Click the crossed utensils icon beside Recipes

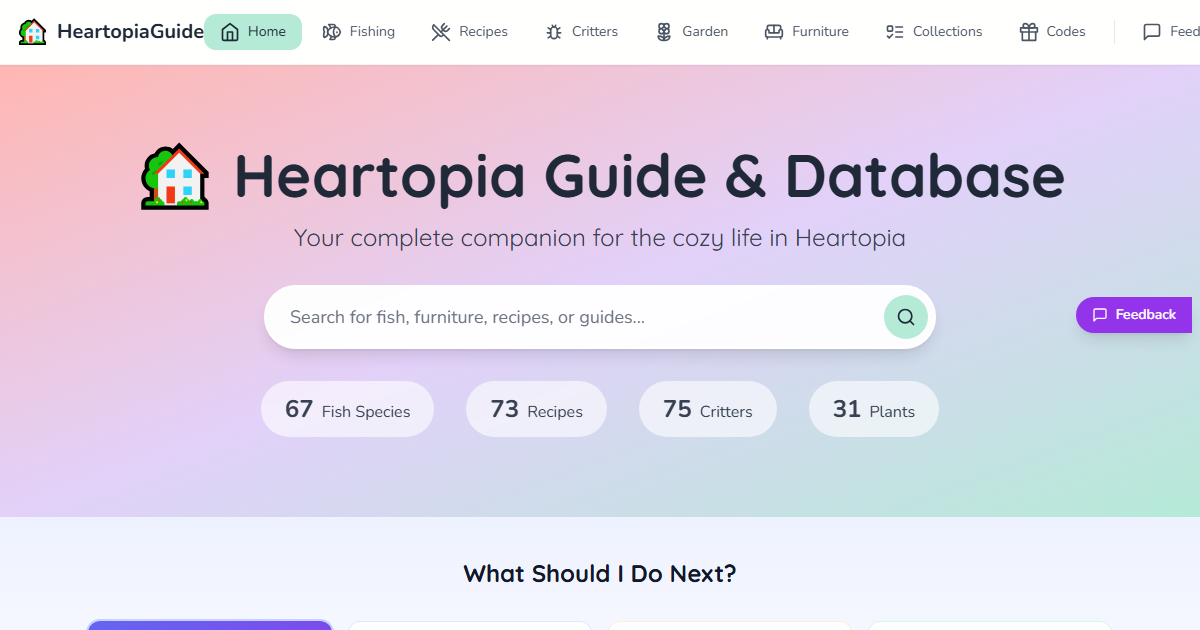click(440, 31)
